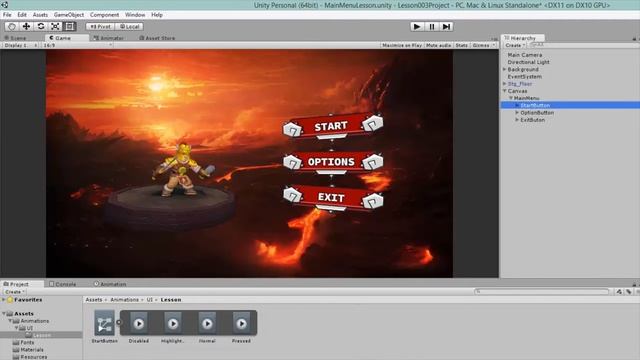Start Play mode with Play button
The width and height of the screenshot is (640, 360).
coord(417,27)
